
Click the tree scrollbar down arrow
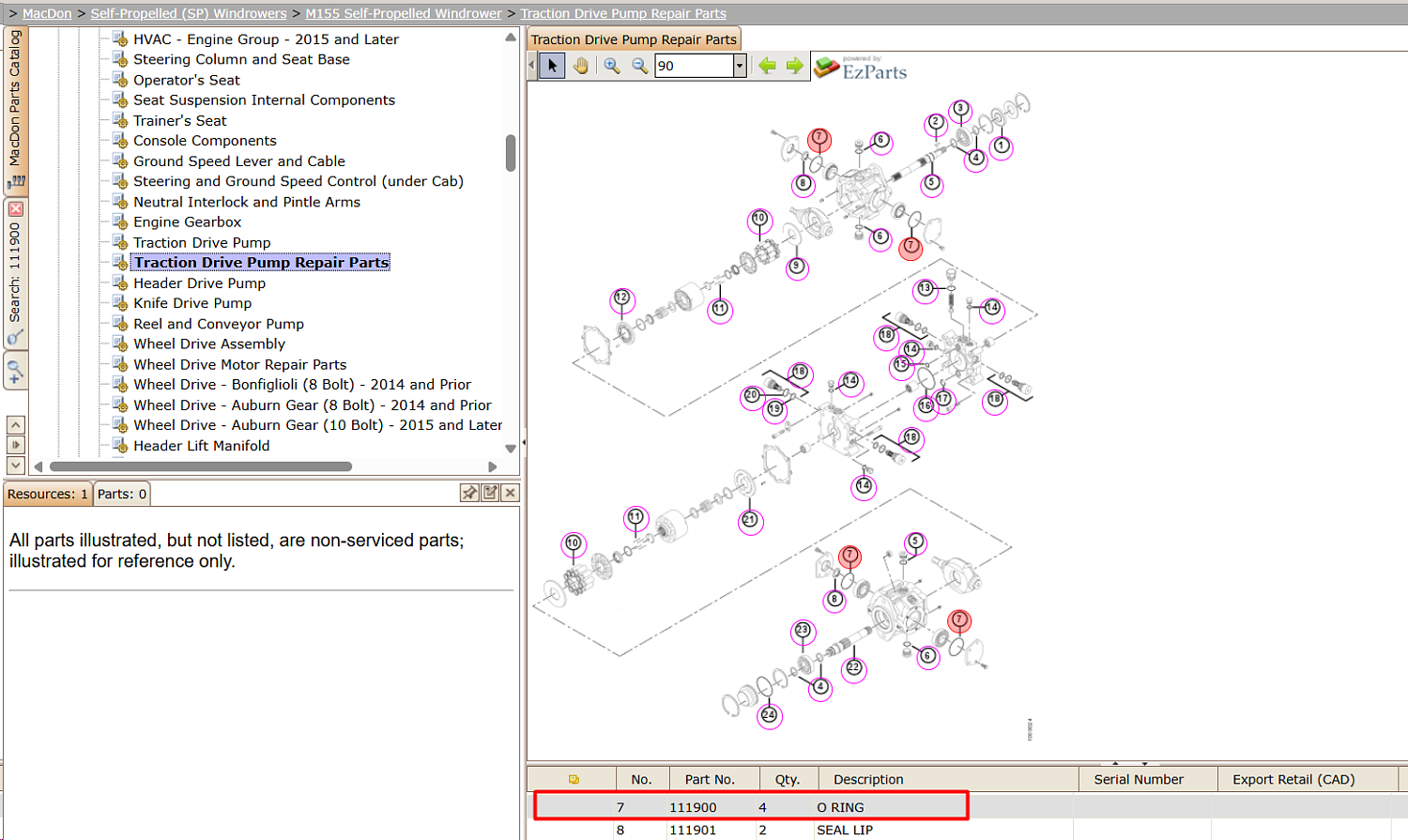pos(511,449)
